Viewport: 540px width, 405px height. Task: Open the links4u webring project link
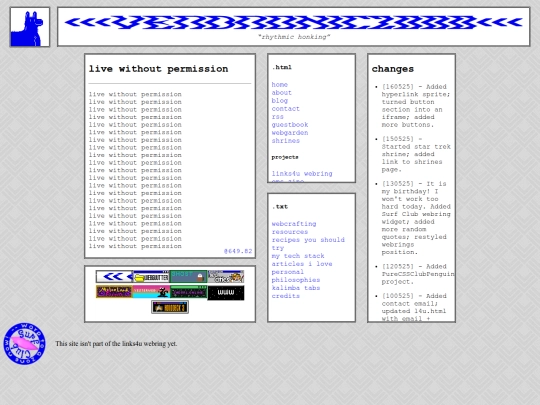(302, 174)
